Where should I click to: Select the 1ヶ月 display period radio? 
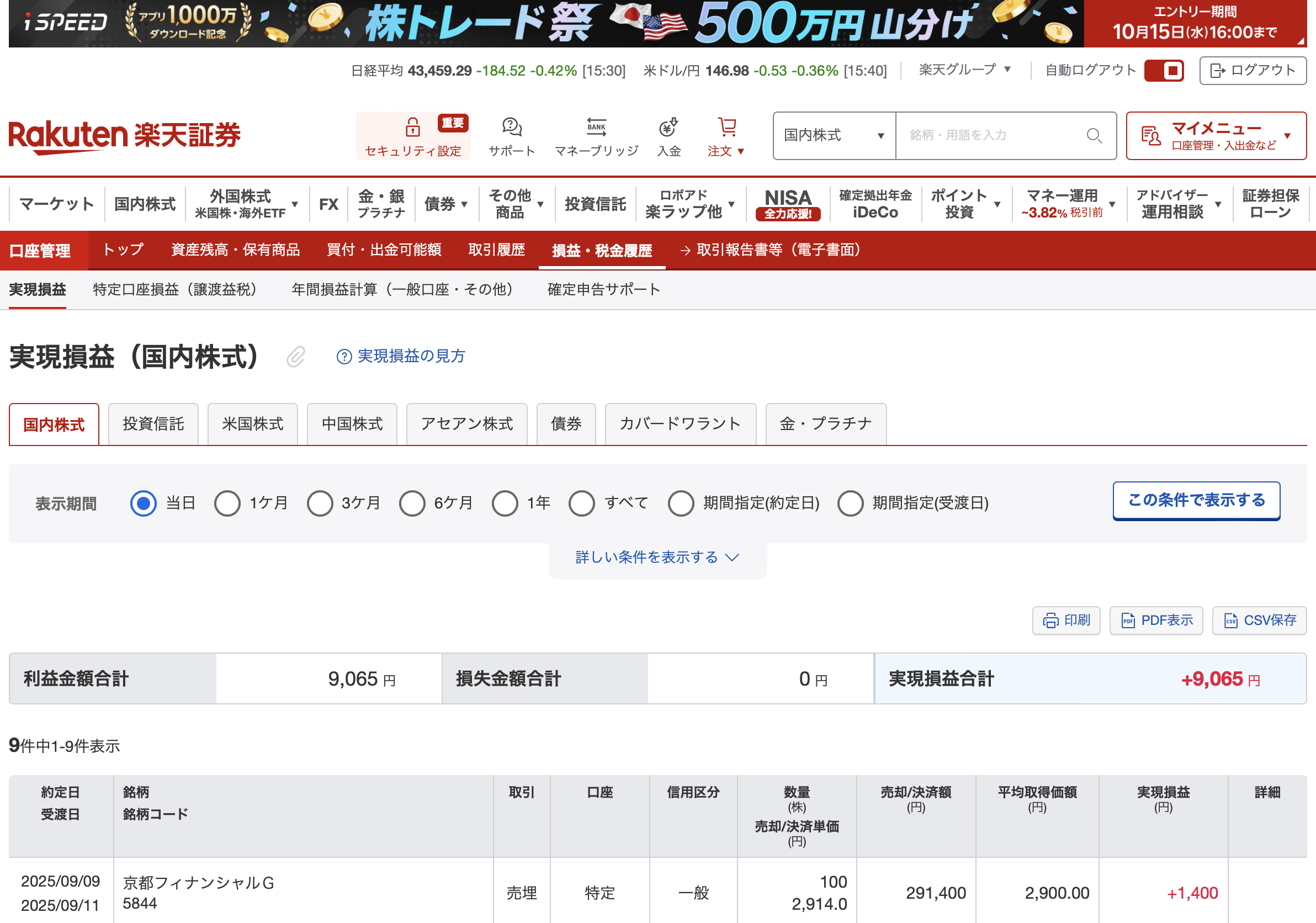227,503
